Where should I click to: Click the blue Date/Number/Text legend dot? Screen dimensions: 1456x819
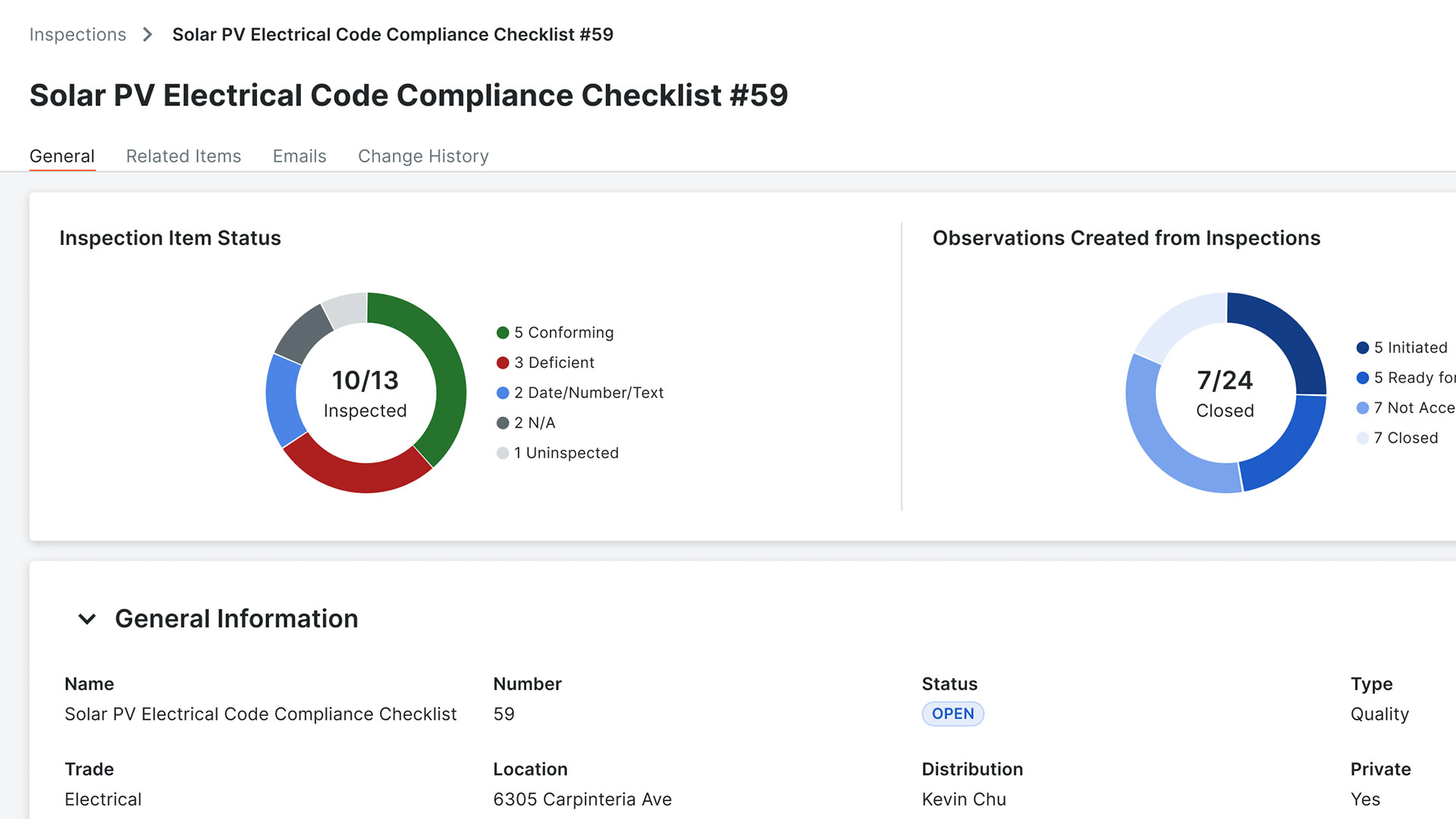pos(503,393)
